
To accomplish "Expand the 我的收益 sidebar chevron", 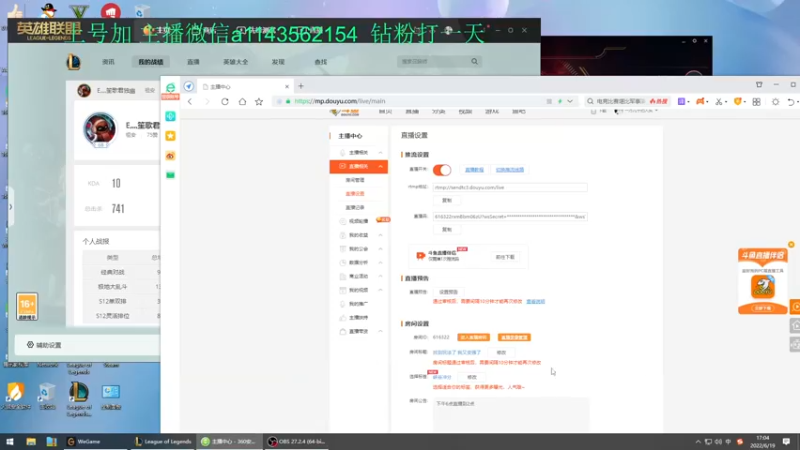I will coord(381,235).
